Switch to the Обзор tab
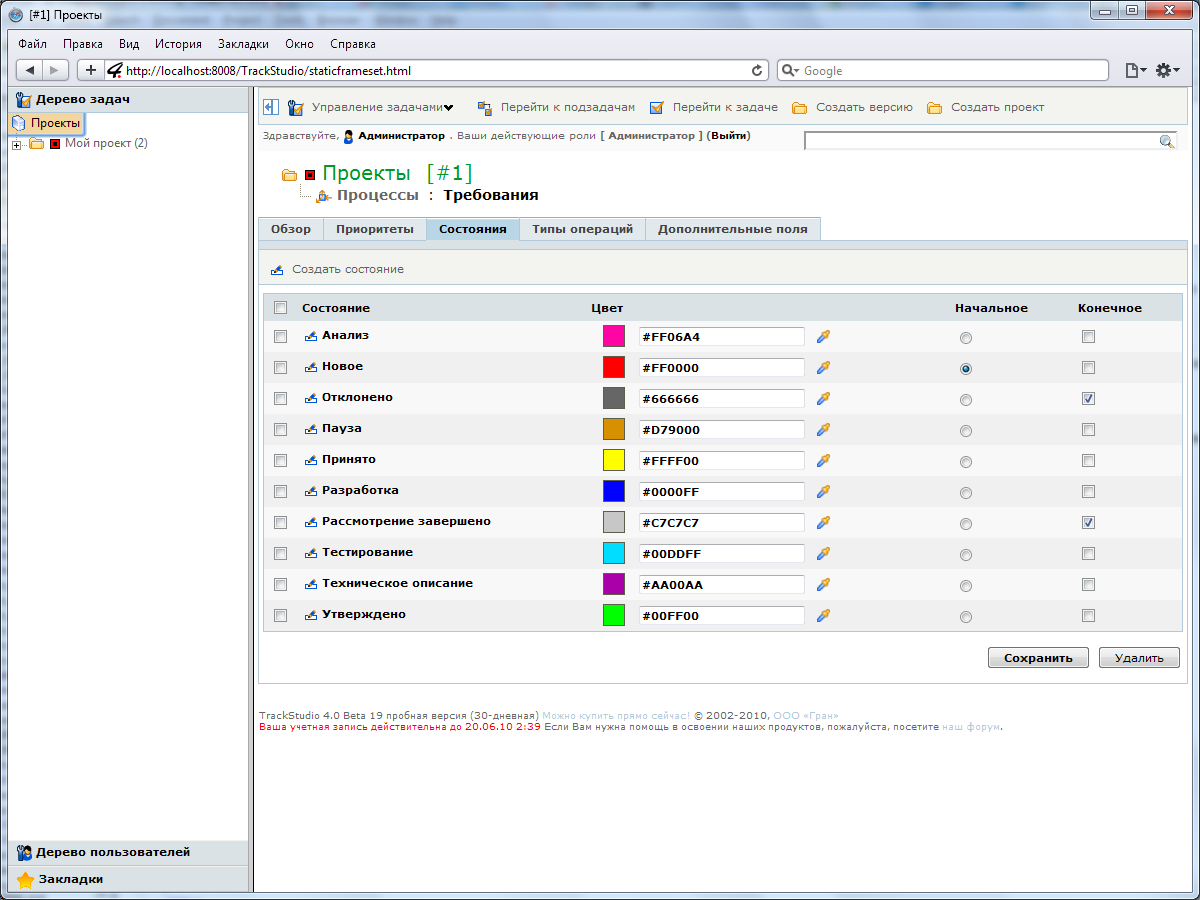The image size is (1200, 900). click(291, 229)
